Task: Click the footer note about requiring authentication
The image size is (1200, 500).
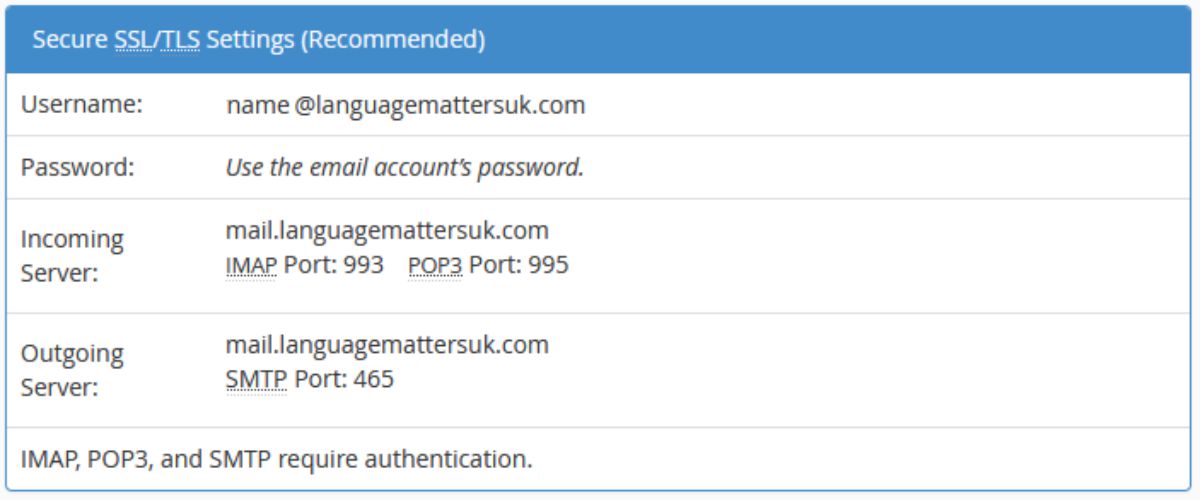Action: (276, 460)
